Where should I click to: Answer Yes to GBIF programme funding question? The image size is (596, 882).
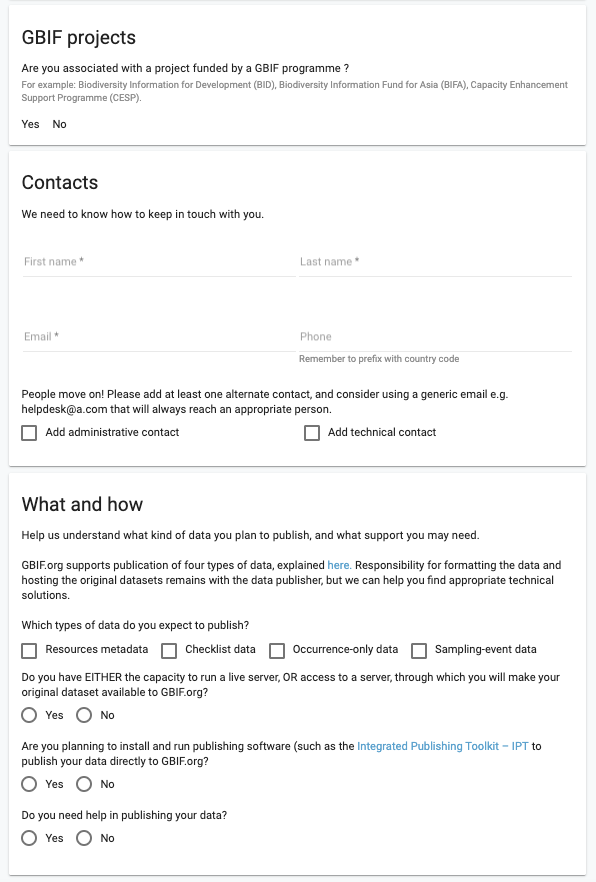tap(30, 124)
